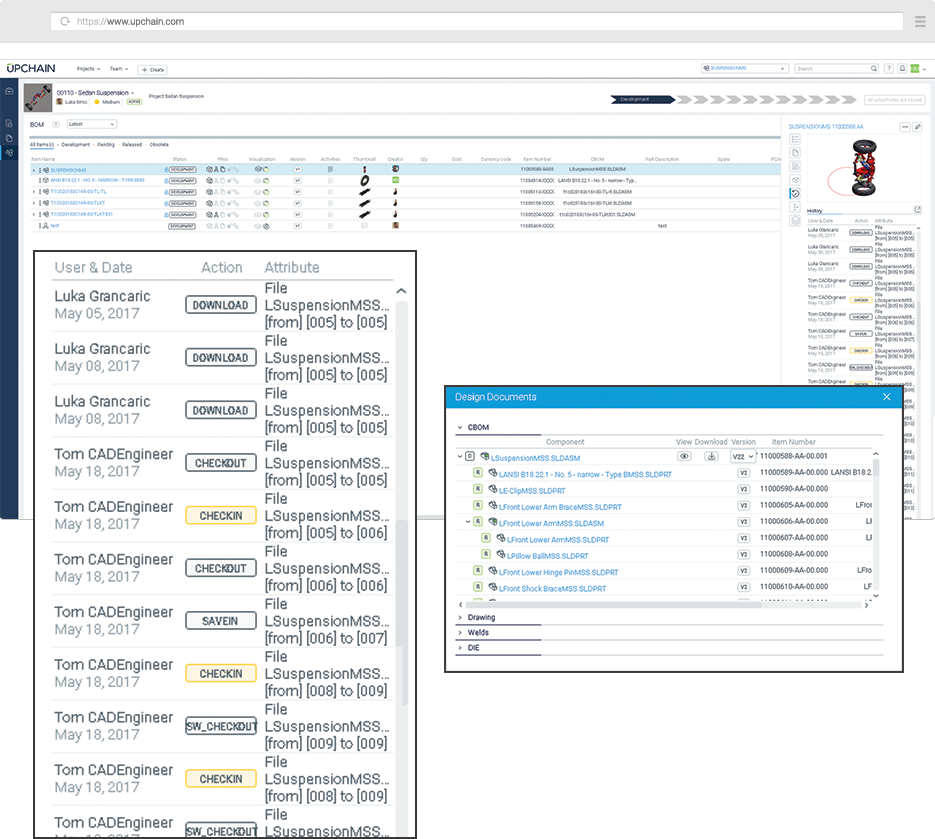The image size is (935, 839).
Task: Open the details list icon in side panel
Action: pos(795,140)
